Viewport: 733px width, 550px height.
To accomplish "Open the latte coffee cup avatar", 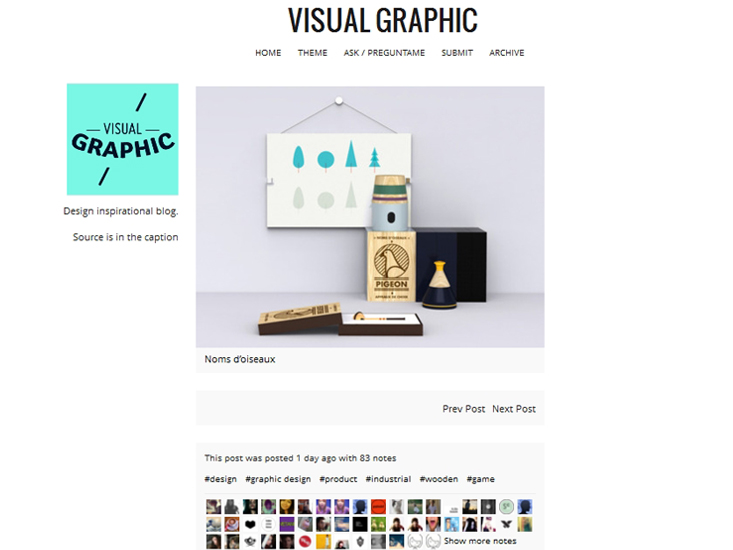I will click(232, 524).
